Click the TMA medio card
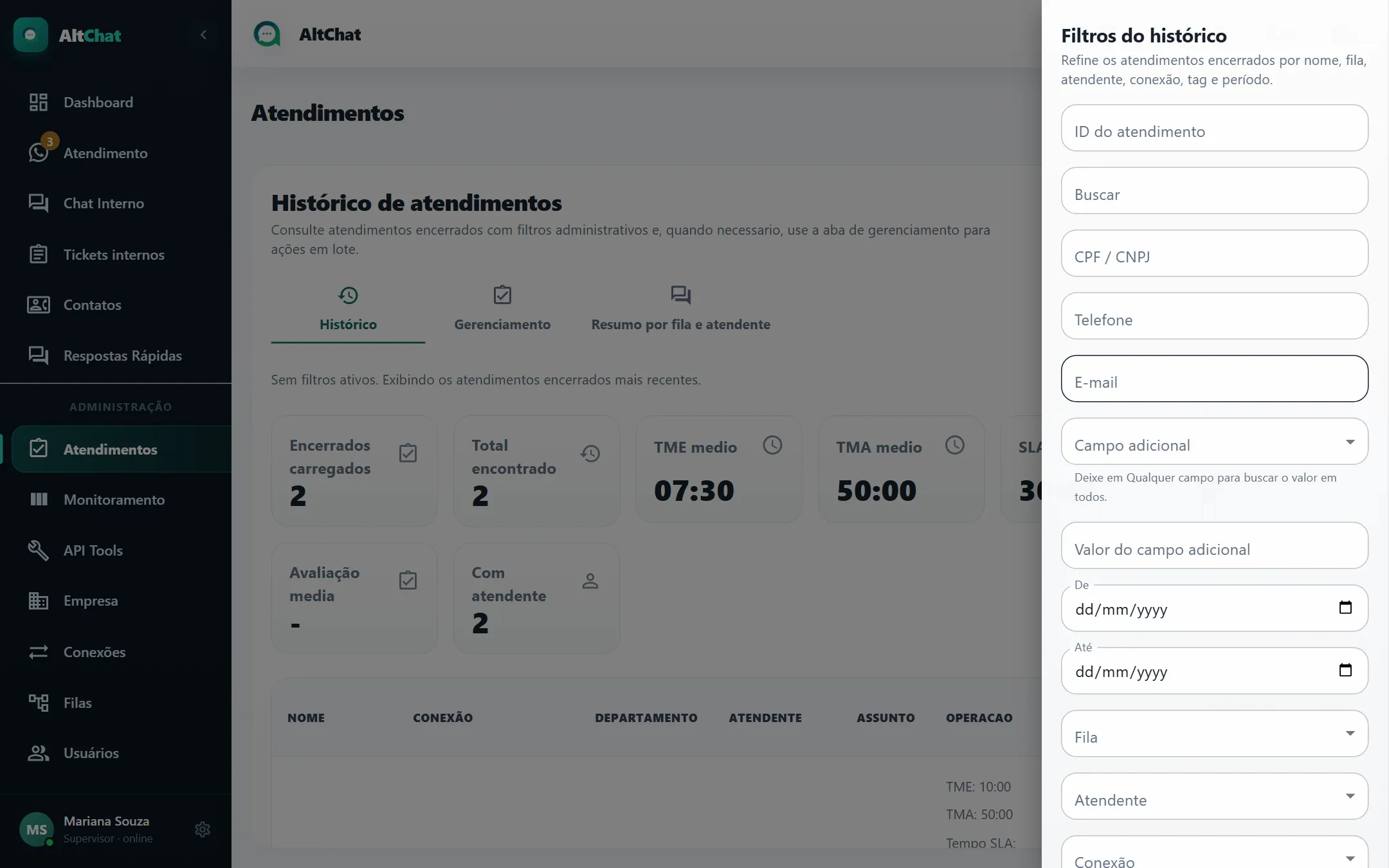1389x868 pixels. click(x=901, y=469)
